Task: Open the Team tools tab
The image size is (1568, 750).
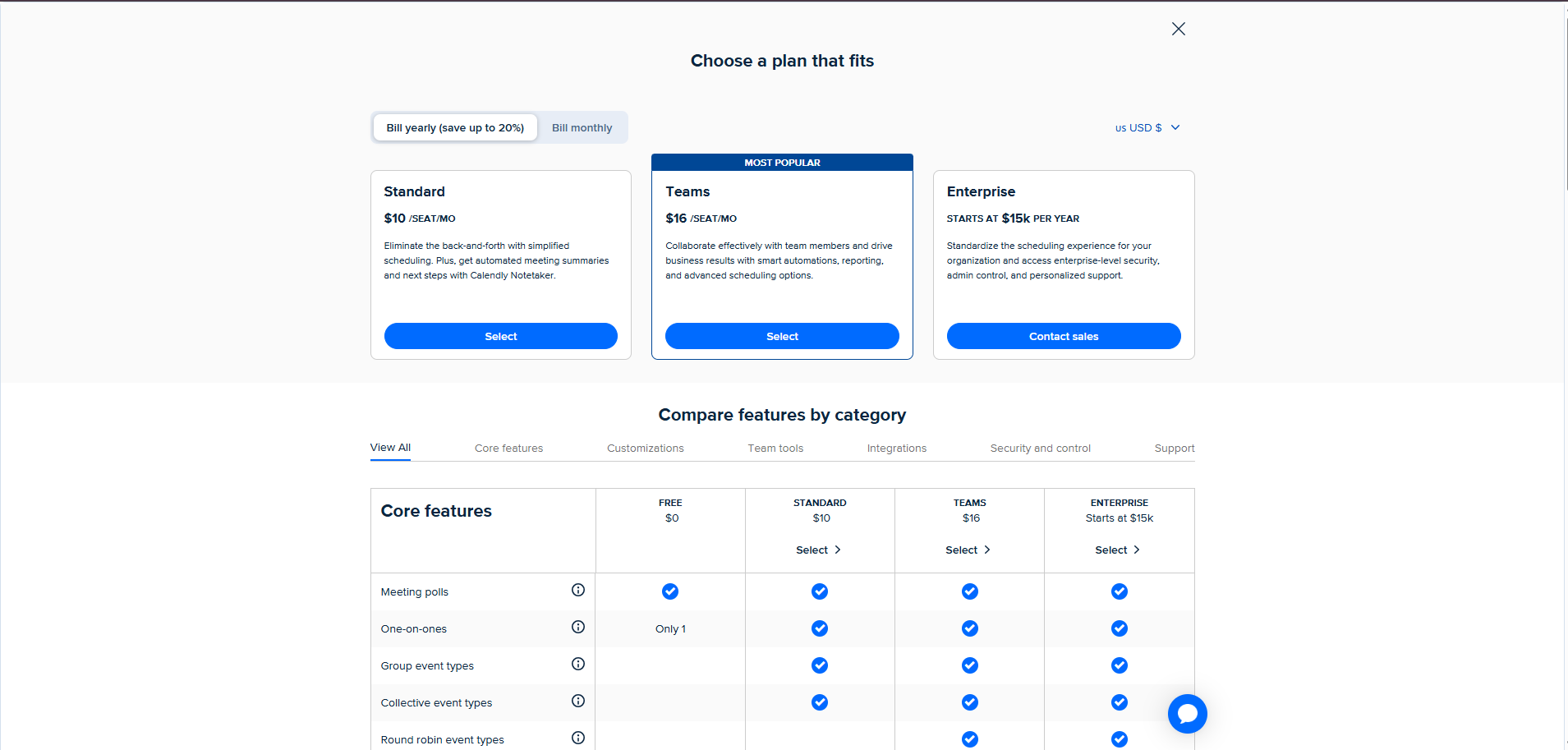Action: pyautogui.click(x=775, y=448)
